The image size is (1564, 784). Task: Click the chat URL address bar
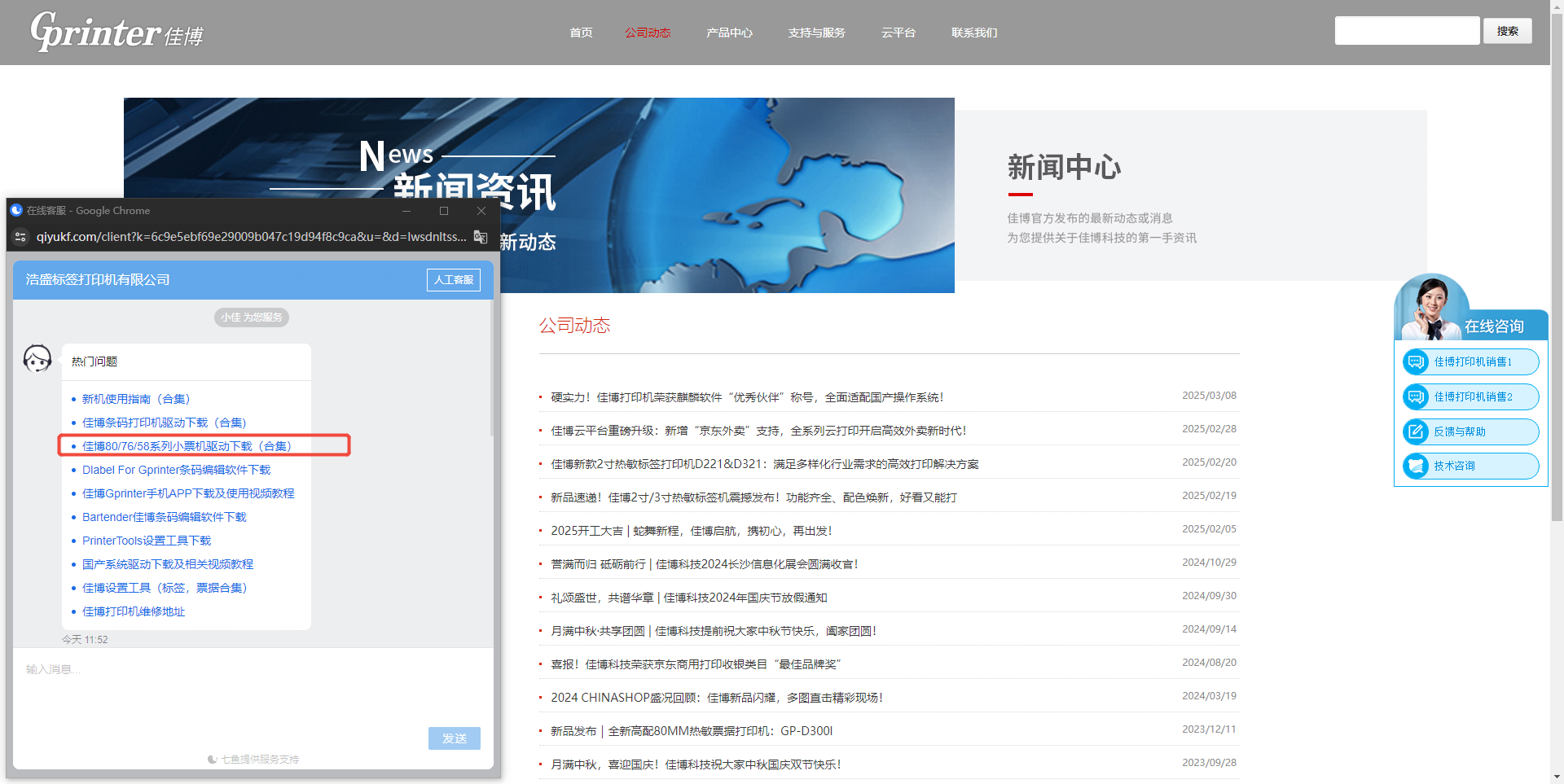tap(251, 237)
